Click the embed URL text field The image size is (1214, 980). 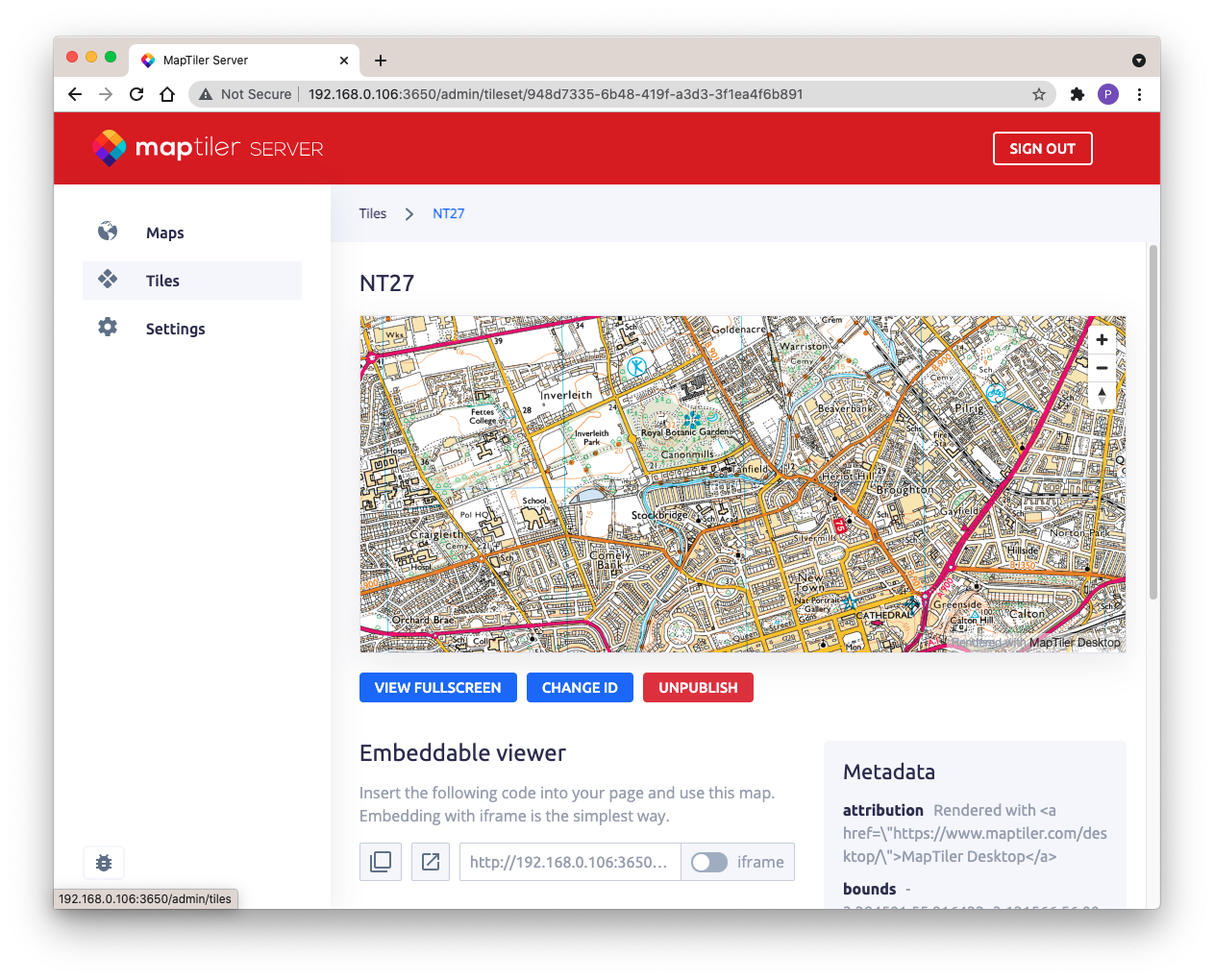569,862
